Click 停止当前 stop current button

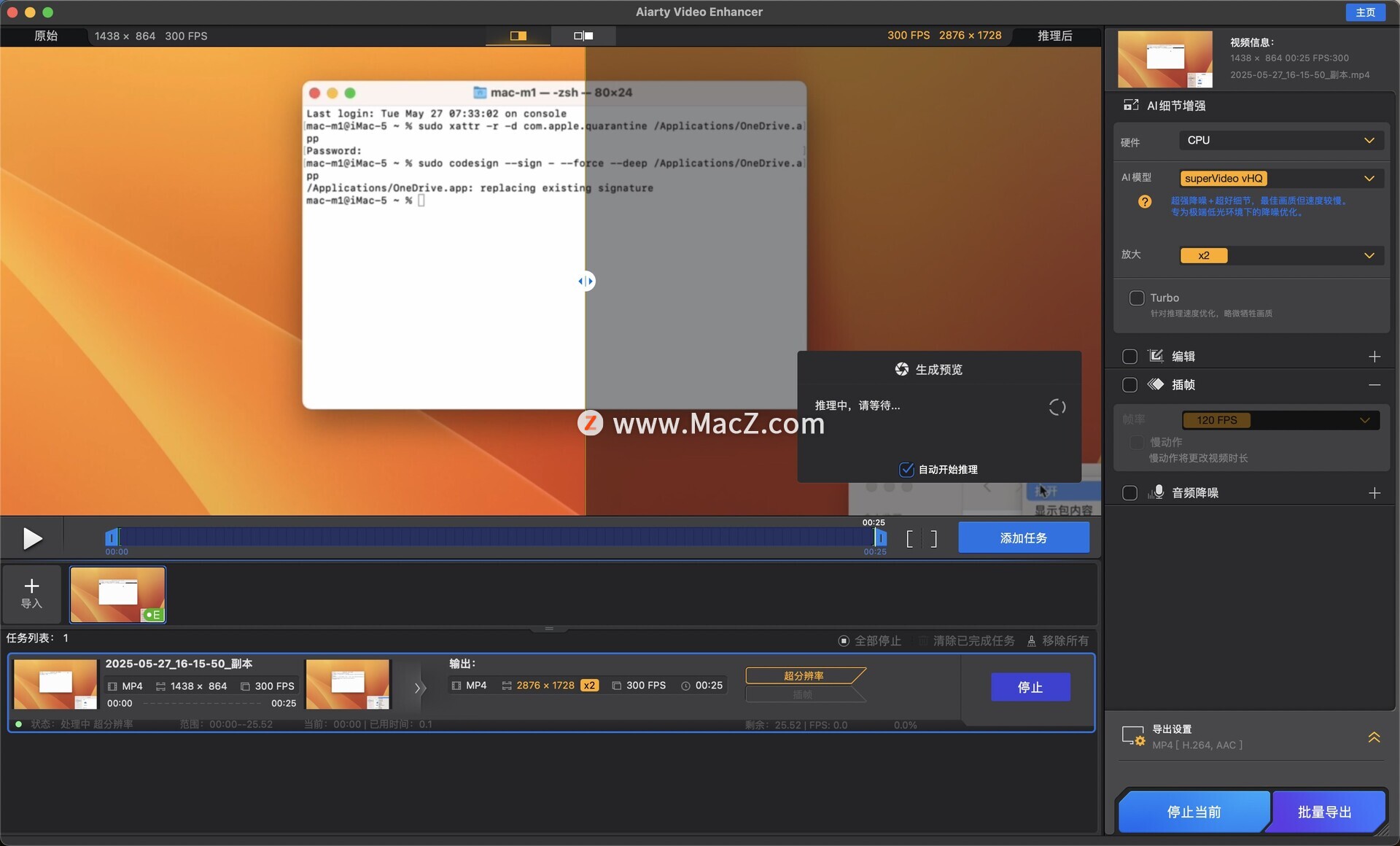tap(1194, 812)
